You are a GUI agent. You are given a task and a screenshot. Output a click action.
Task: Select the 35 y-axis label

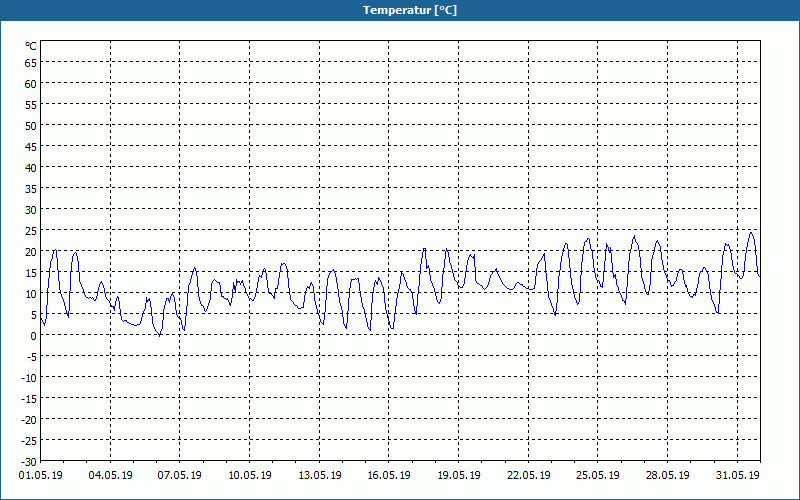point(31,189)
